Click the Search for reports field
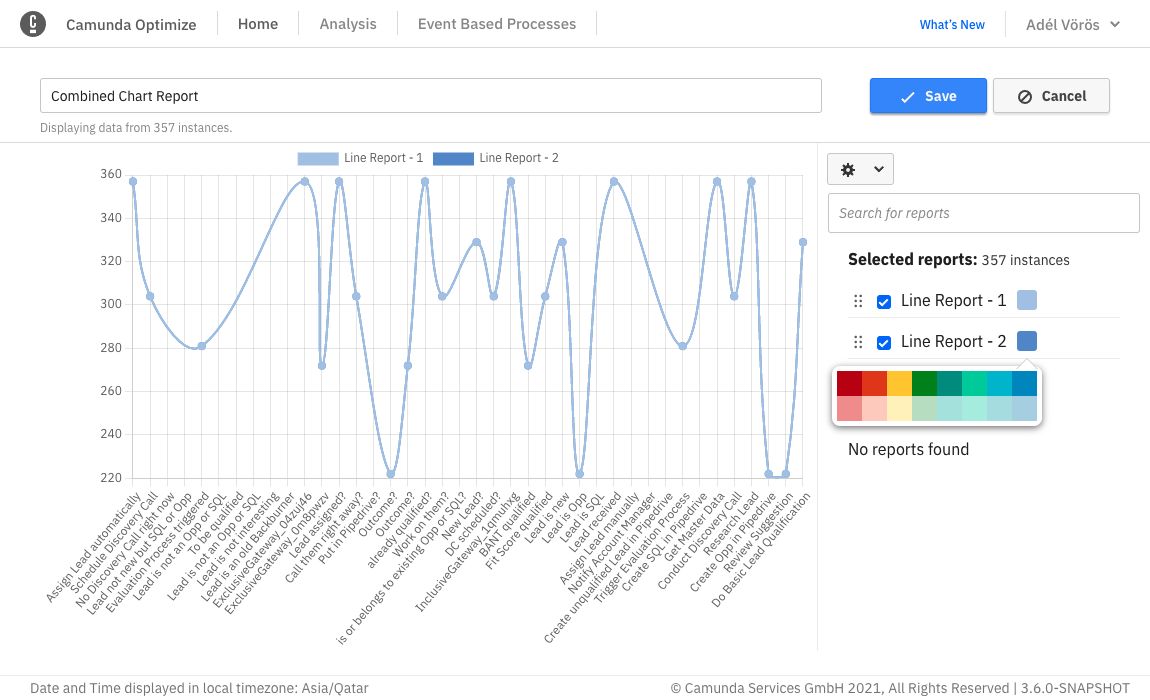The height and width of the screenshot is (700, 1150). click(983, 213)
